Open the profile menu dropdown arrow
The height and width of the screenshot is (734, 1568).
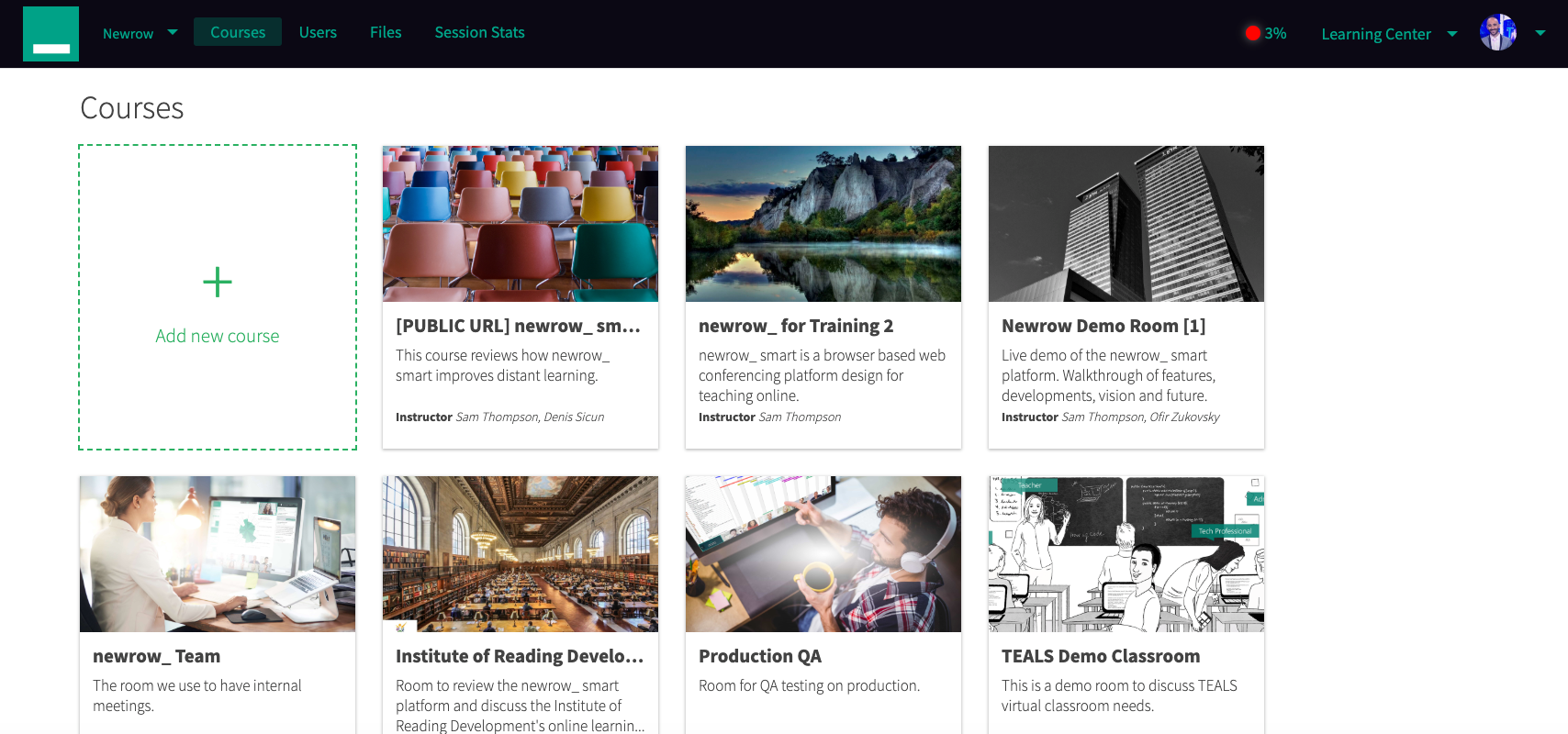pos(1540,32)
